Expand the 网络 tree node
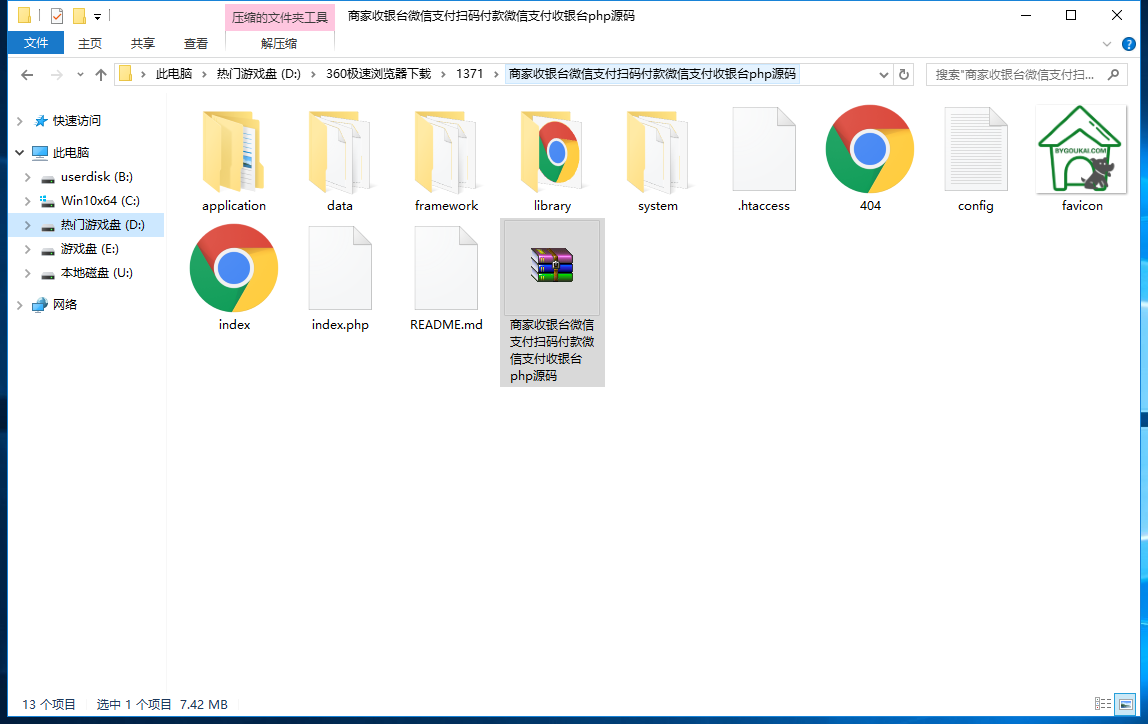Image resolution: width=1148 pixels, height=724 pixels. point(19,305)
